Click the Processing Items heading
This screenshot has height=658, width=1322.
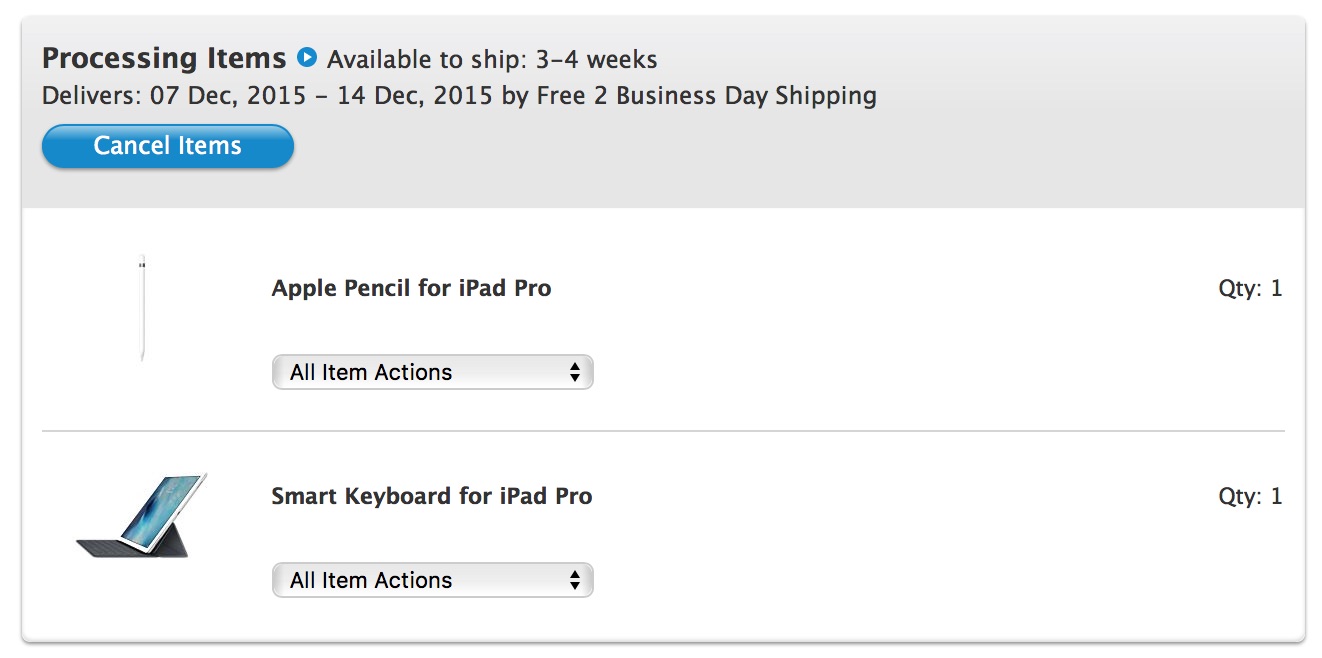tap(164, 59)
